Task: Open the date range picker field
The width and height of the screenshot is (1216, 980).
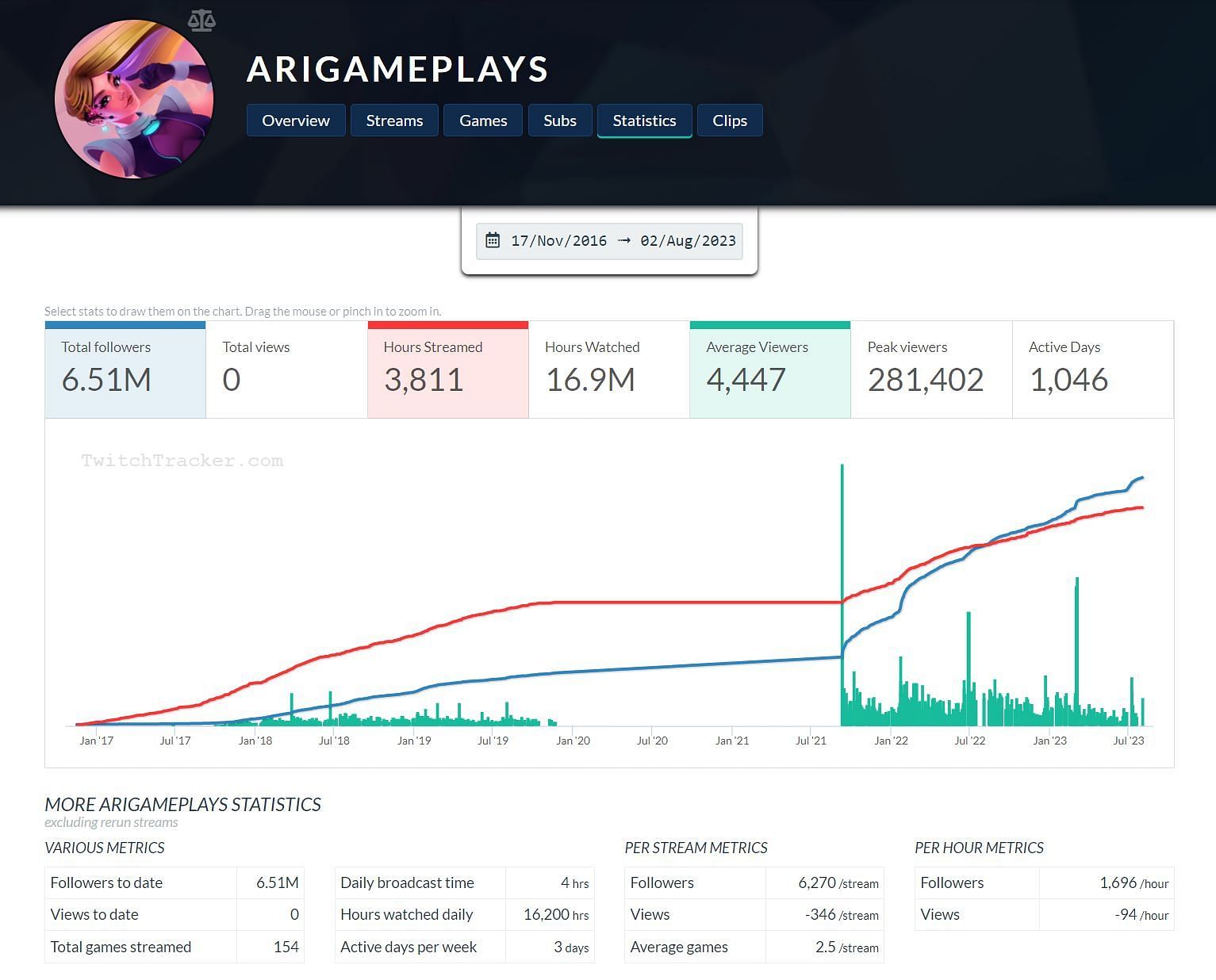Action: click(609, 241)
